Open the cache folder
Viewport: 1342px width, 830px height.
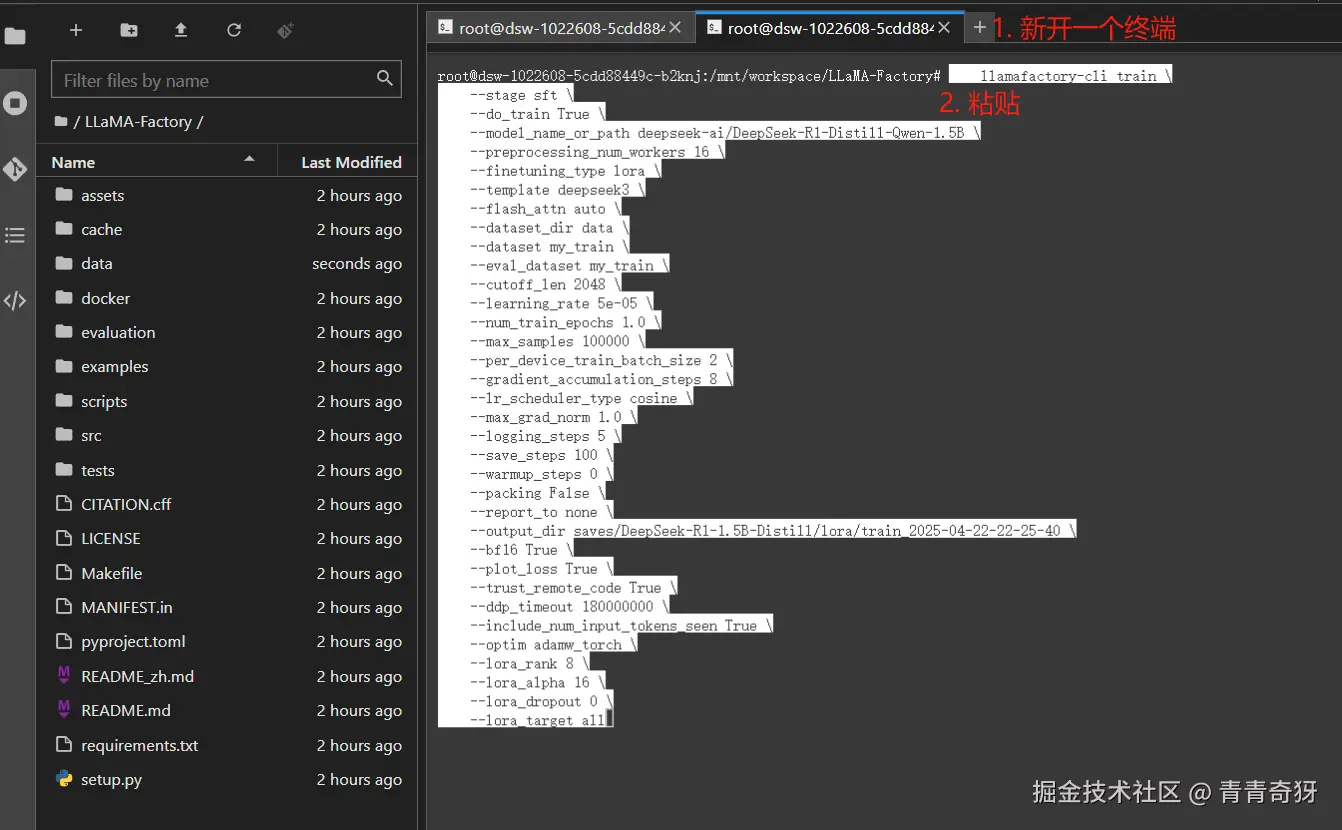229,229
